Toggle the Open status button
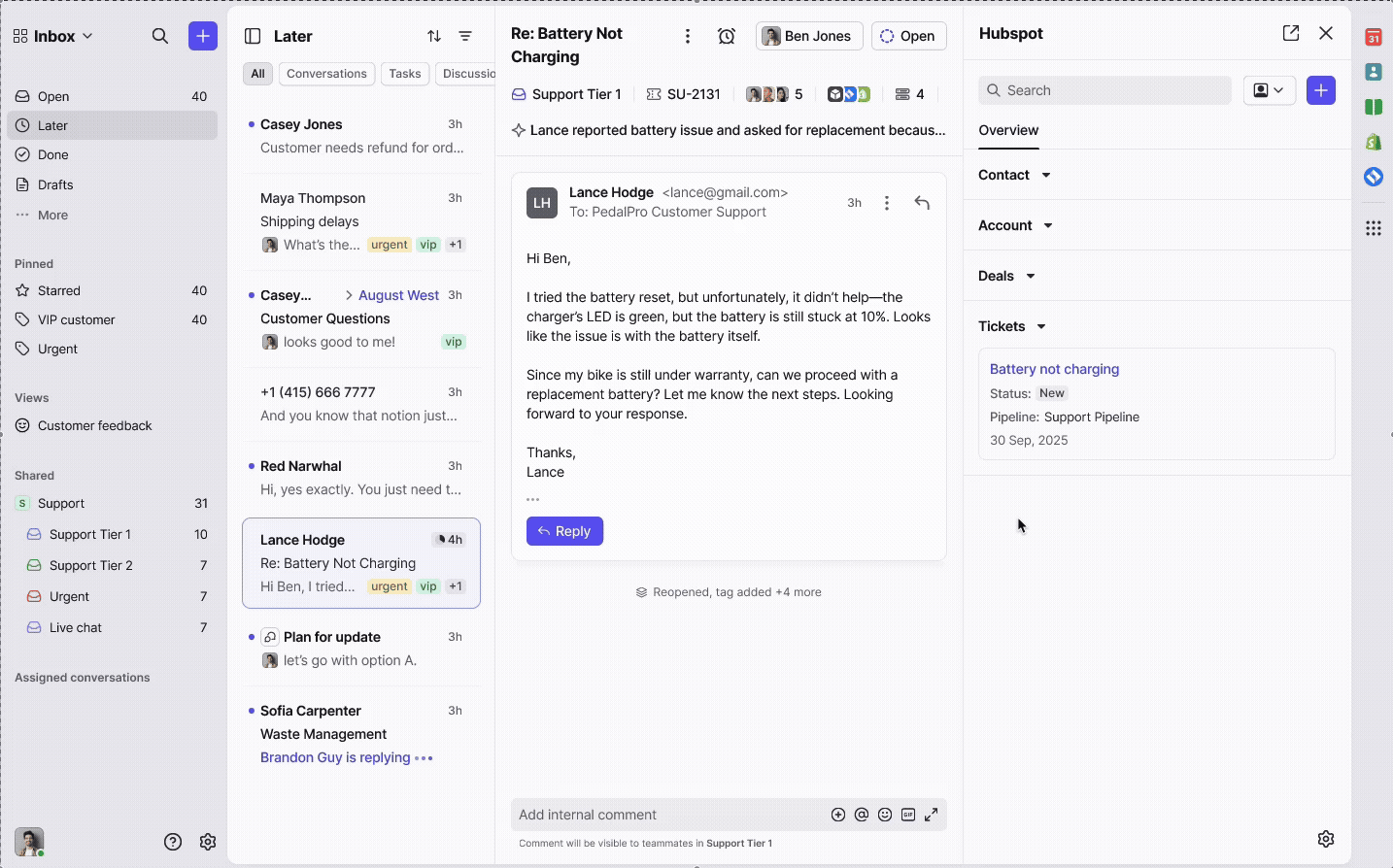 [908, 36]
